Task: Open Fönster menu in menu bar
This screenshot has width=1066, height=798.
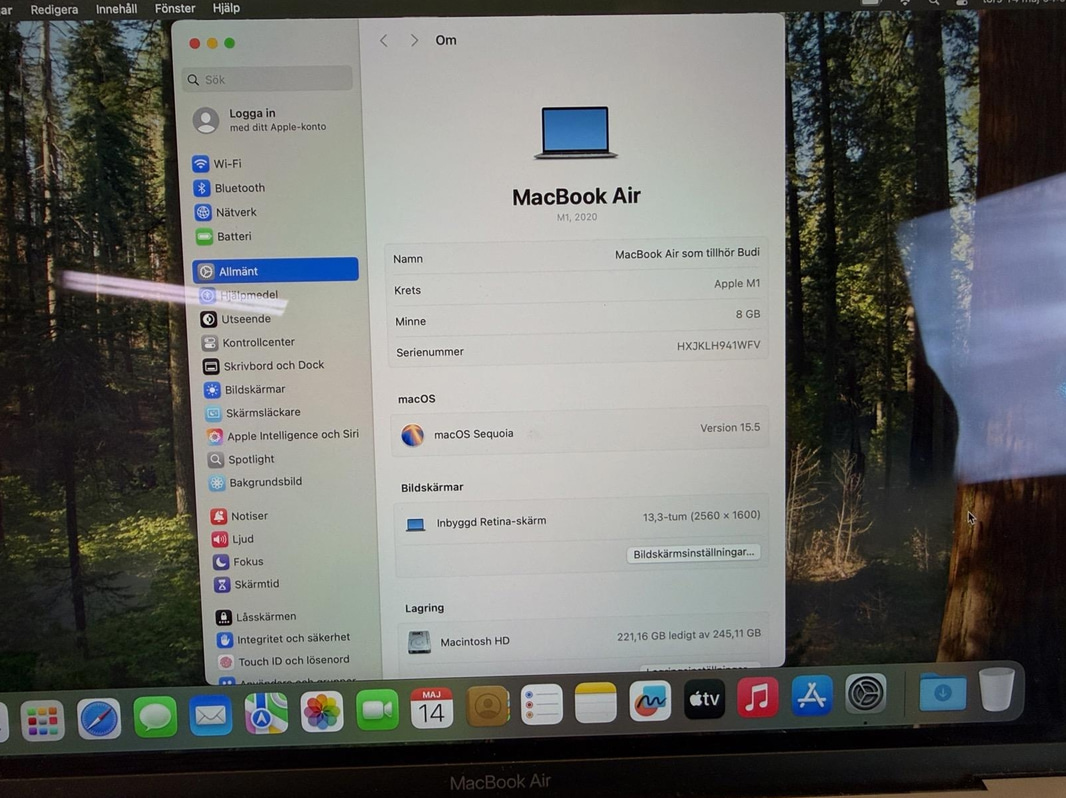Action: tap(175, 8)
